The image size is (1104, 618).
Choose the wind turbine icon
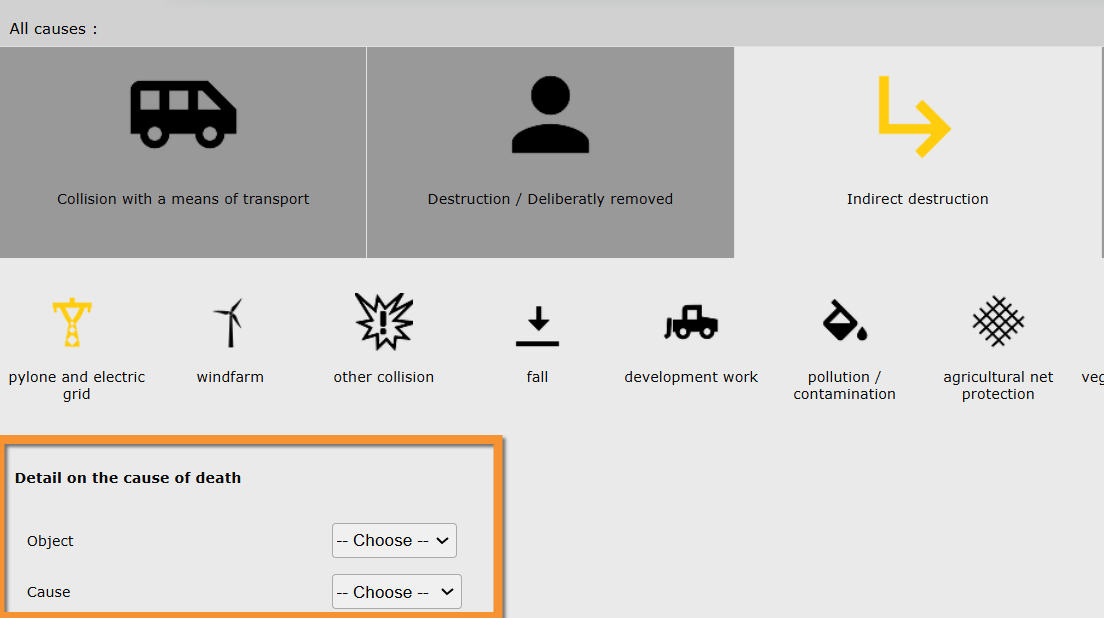coord(229,322)
